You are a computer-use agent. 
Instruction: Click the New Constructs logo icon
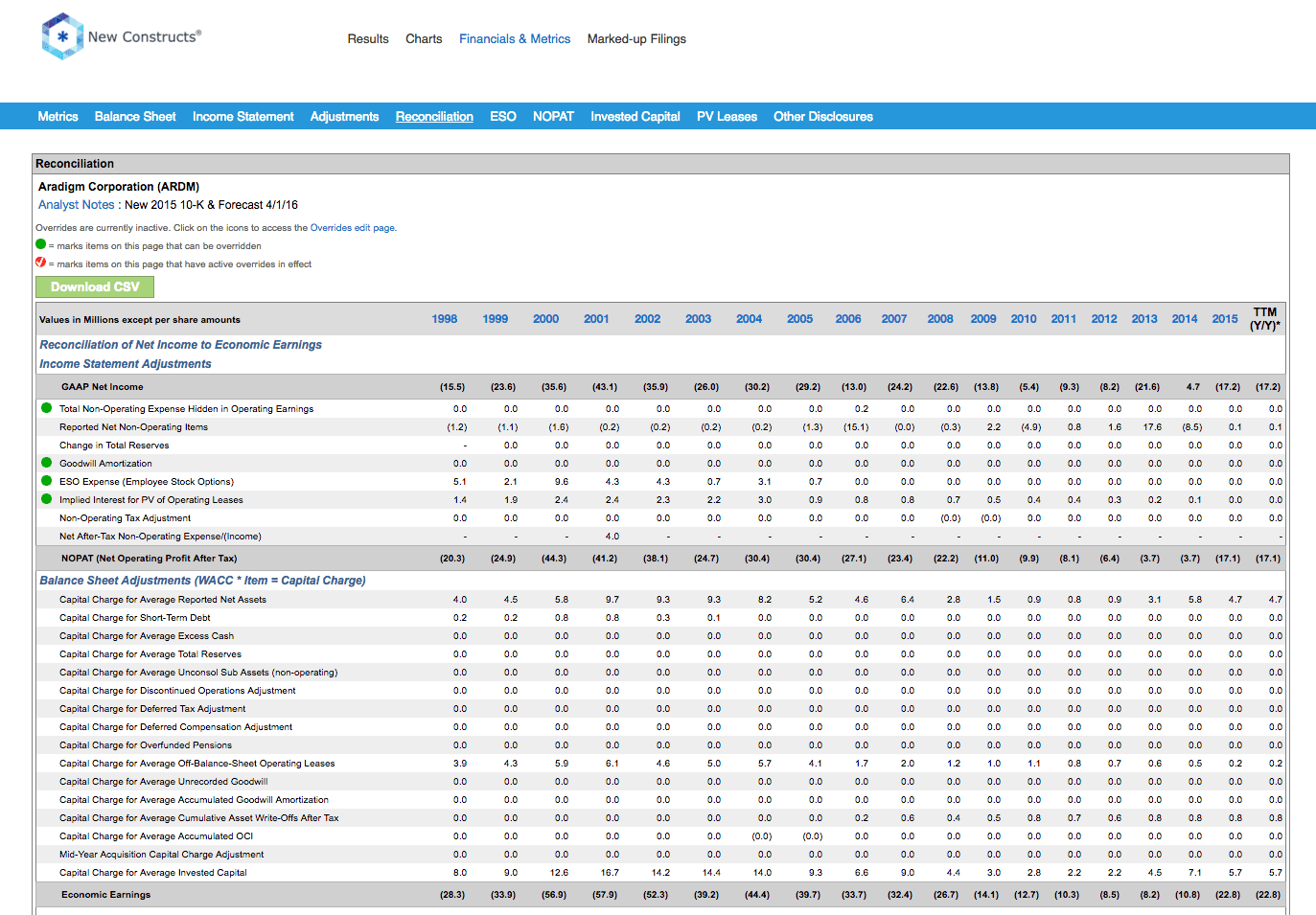(62, 36)
